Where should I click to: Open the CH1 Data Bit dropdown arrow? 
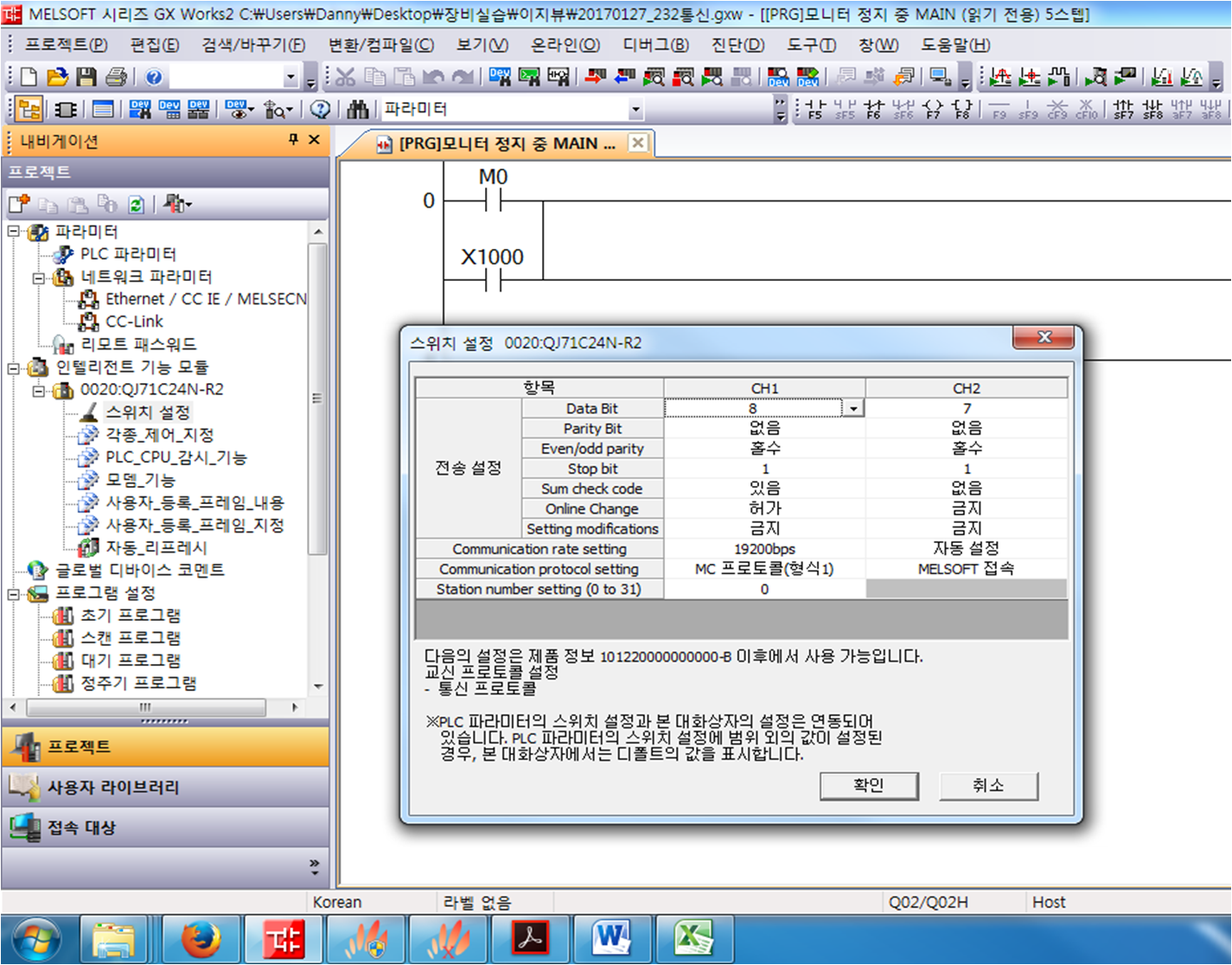[853, 408]
